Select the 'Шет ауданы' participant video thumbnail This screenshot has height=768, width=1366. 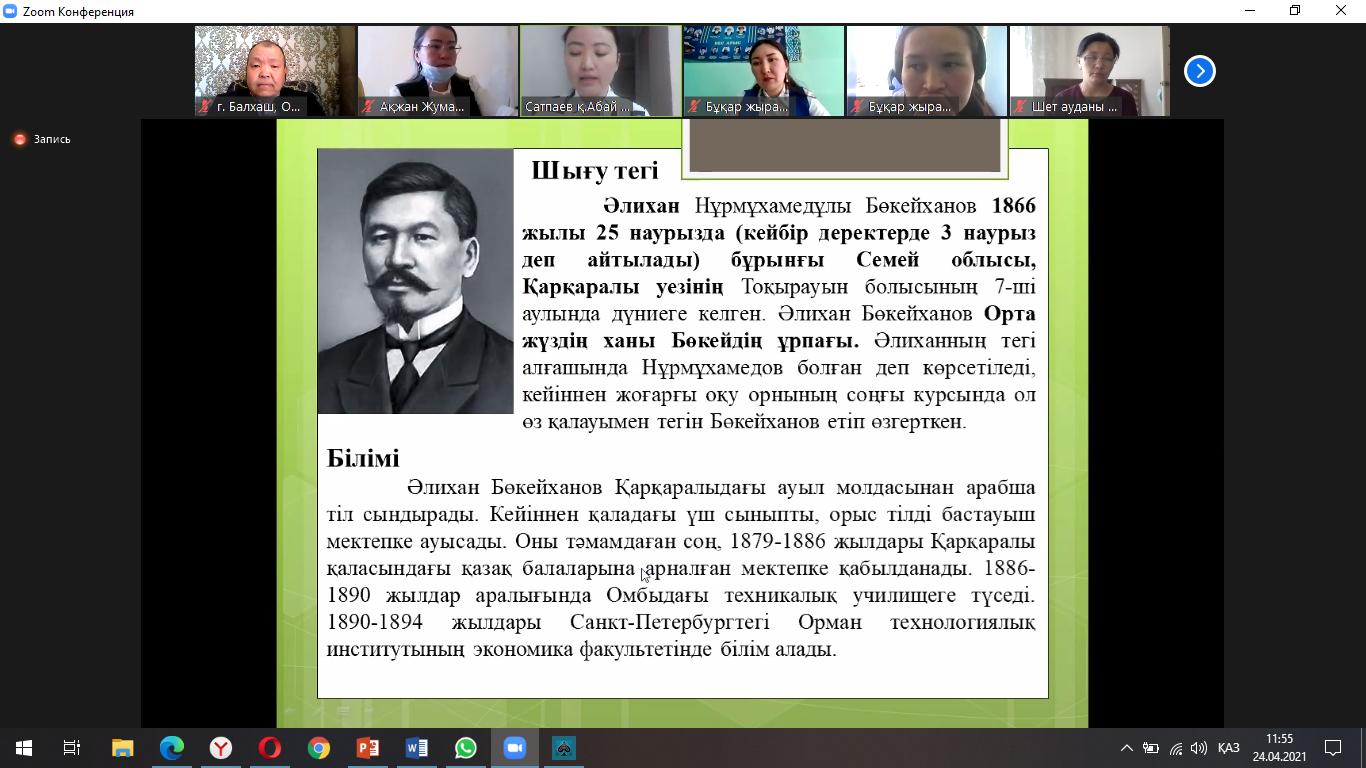[1089, 71]
